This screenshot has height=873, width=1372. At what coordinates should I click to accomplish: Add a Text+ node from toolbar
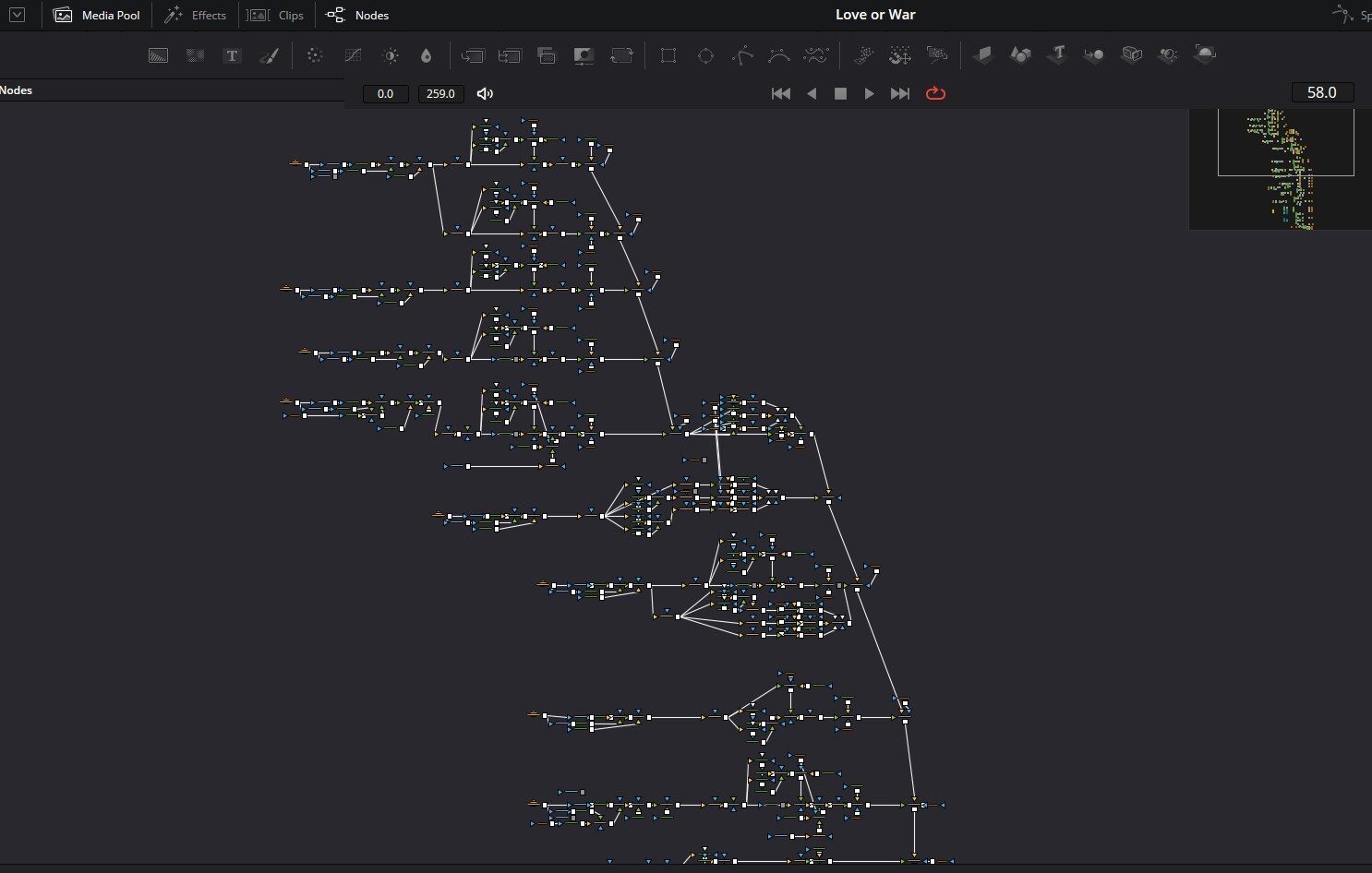[x=232, y=55]
